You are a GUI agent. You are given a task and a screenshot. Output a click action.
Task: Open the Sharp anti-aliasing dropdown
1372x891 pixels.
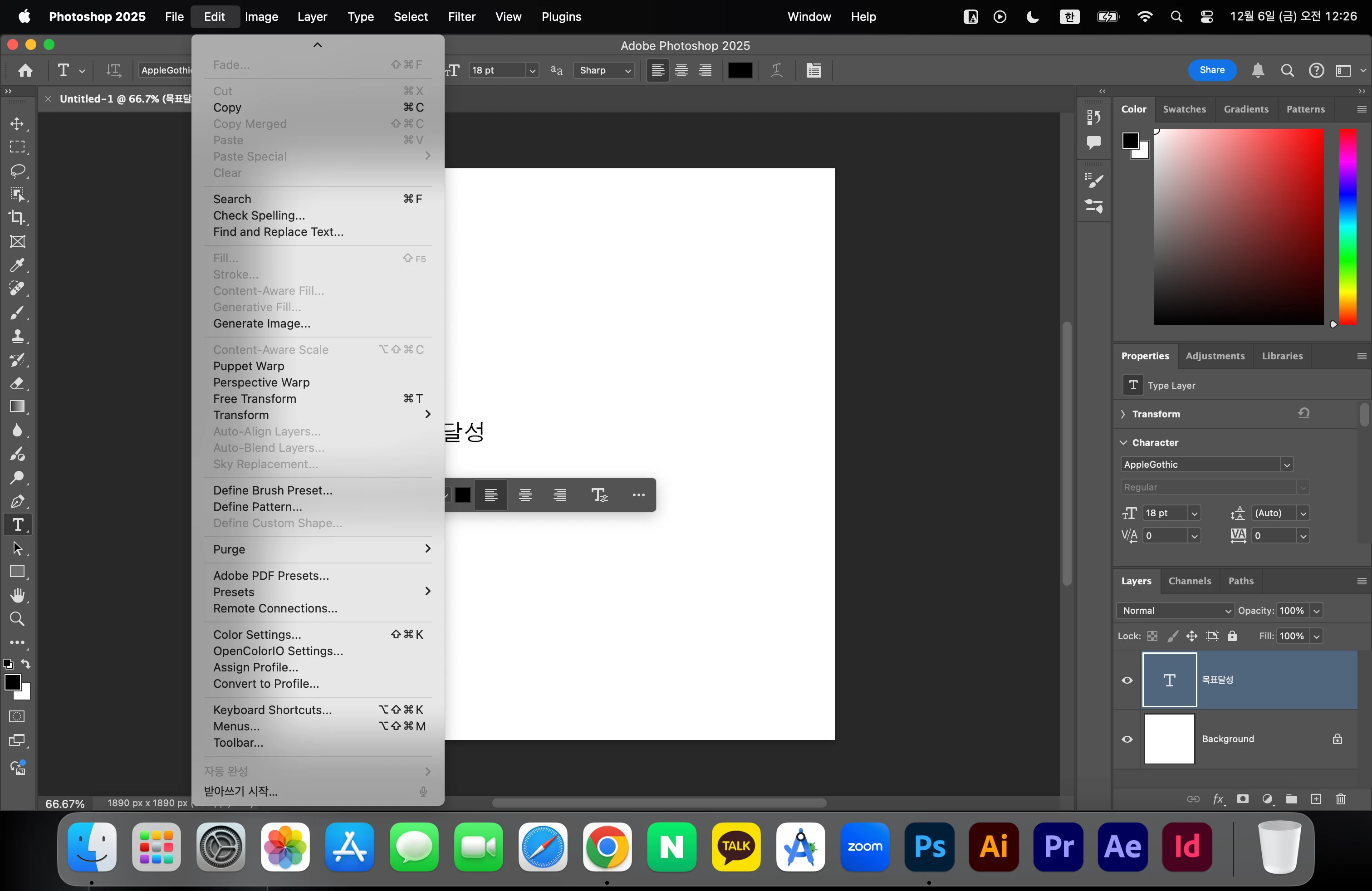click(x=603, y=70)
